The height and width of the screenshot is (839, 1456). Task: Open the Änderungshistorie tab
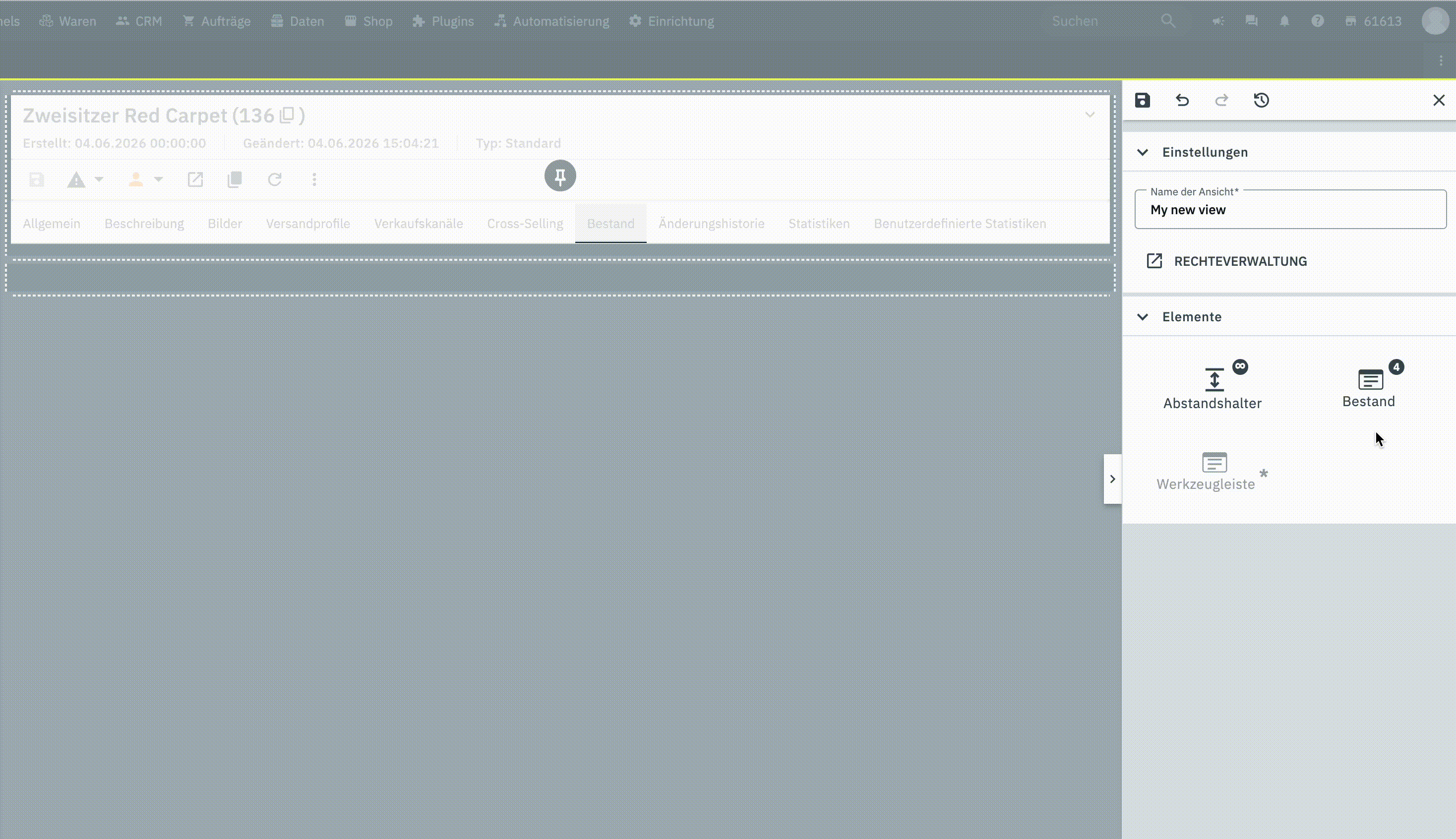tap(712, 224)
